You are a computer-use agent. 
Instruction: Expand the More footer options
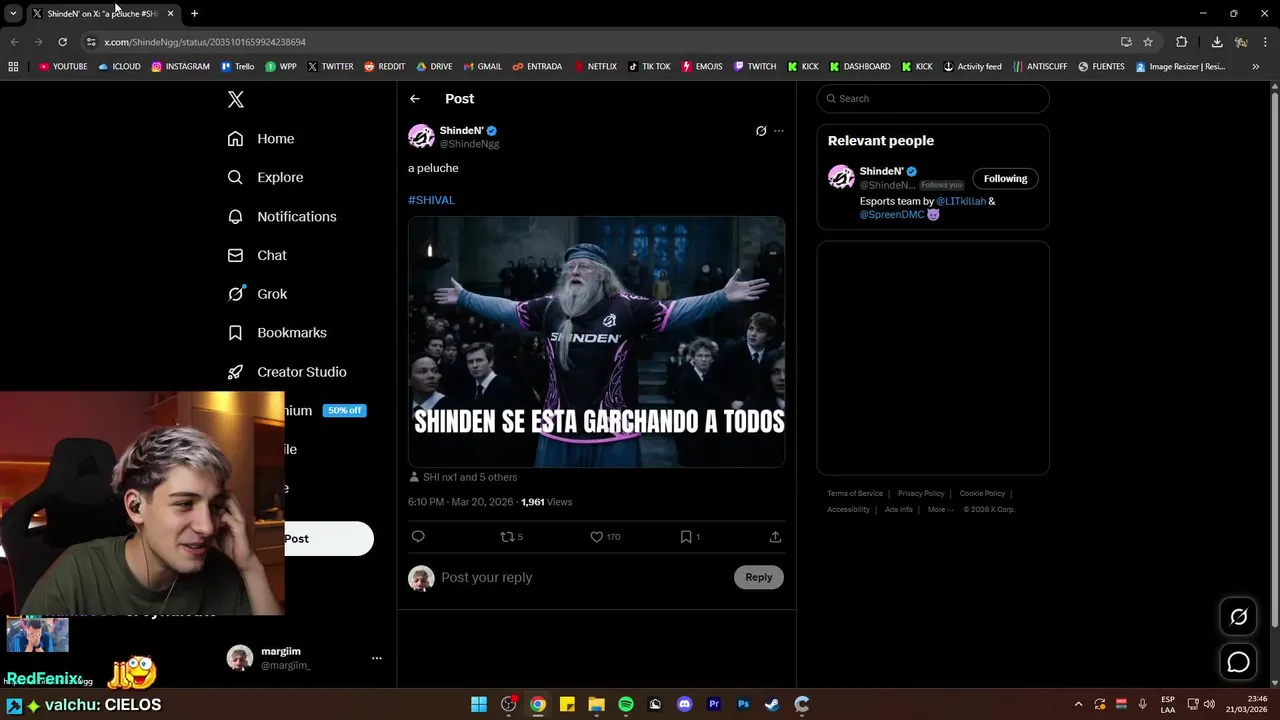[941, 509]
